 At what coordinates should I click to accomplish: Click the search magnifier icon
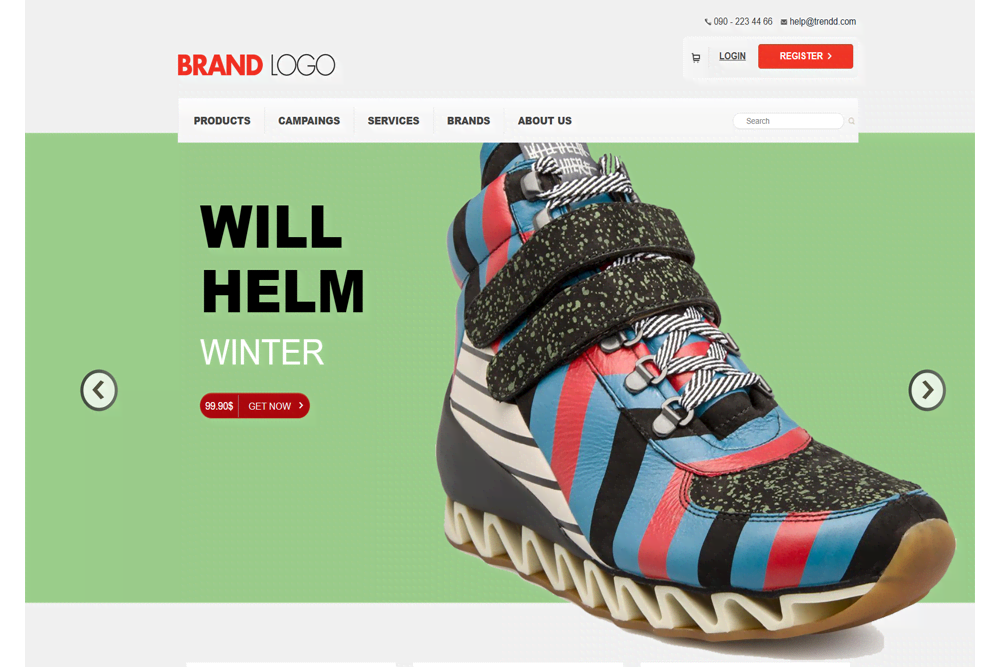pos(851,121)
